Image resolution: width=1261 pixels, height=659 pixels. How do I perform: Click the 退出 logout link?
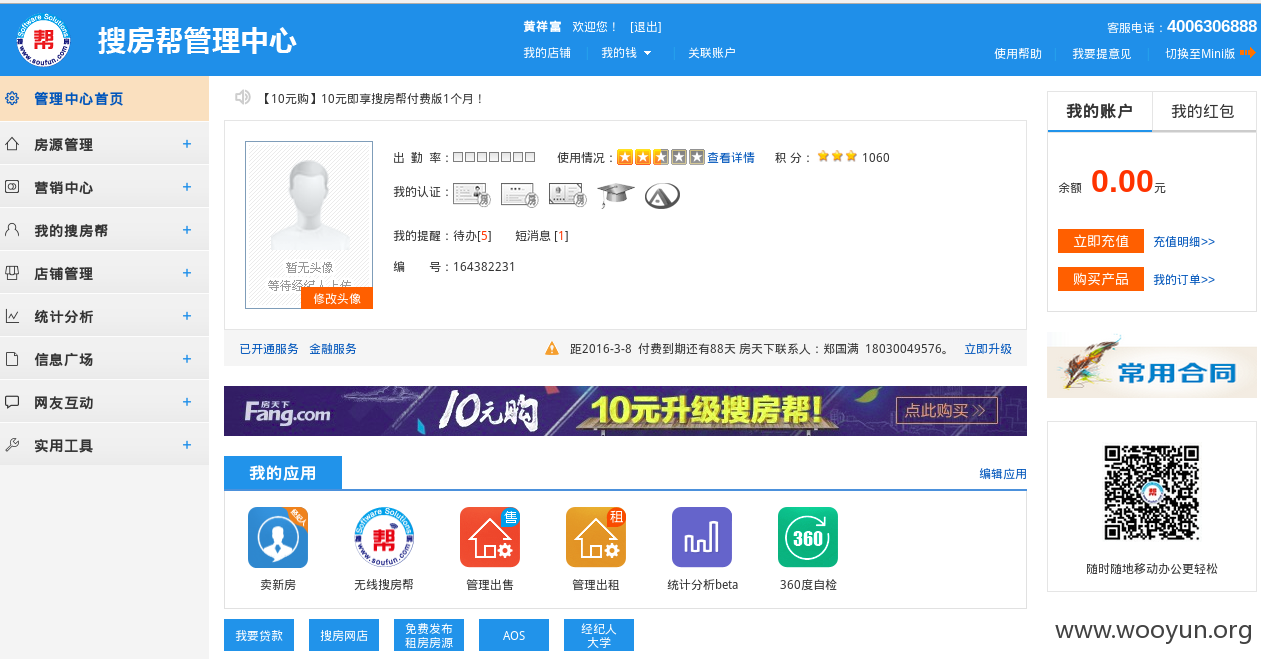[646, 27]
